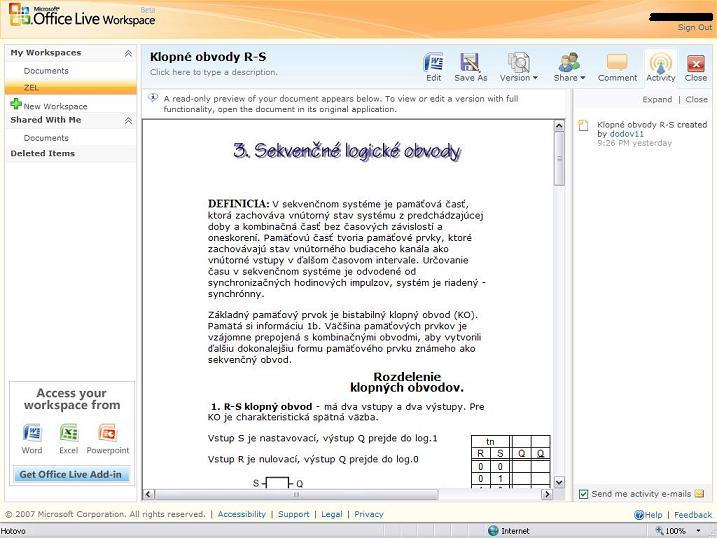Click Get Office Live Add-in button
The width and height of the screenshot is (717, 538).
coord(70,474)
